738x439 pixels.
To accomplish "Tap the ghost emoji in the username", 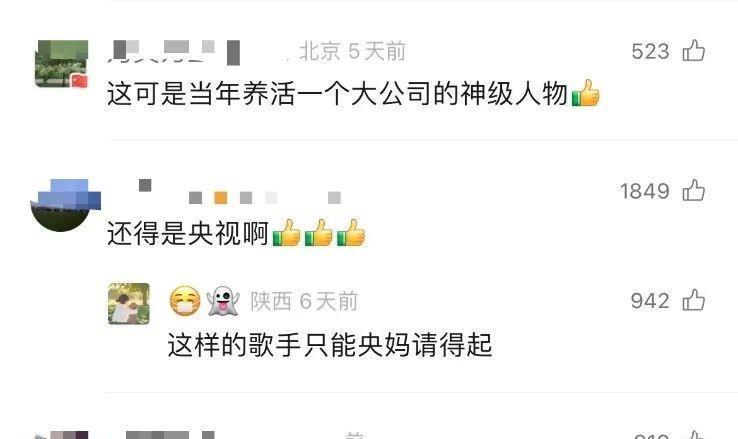I will pos(223,301).
